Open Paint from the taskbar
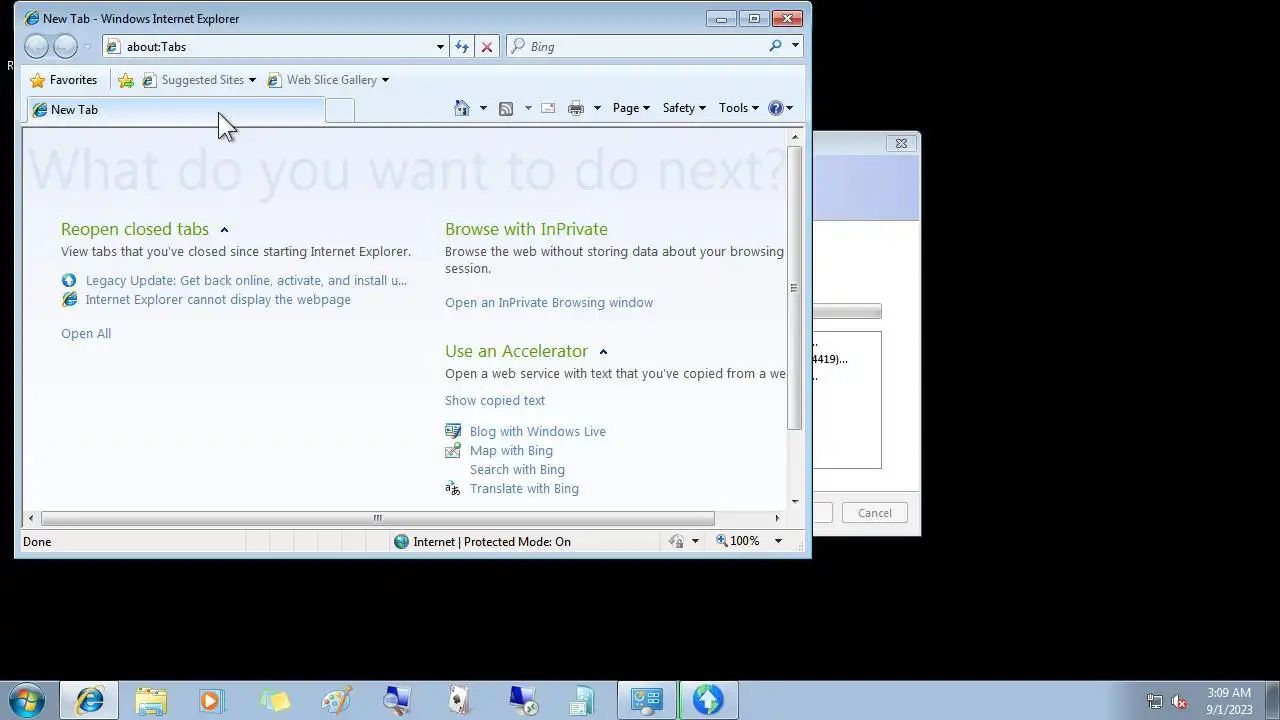Image resolution: width=1280 pixels, height=720 pixels. tap(336, 700)
